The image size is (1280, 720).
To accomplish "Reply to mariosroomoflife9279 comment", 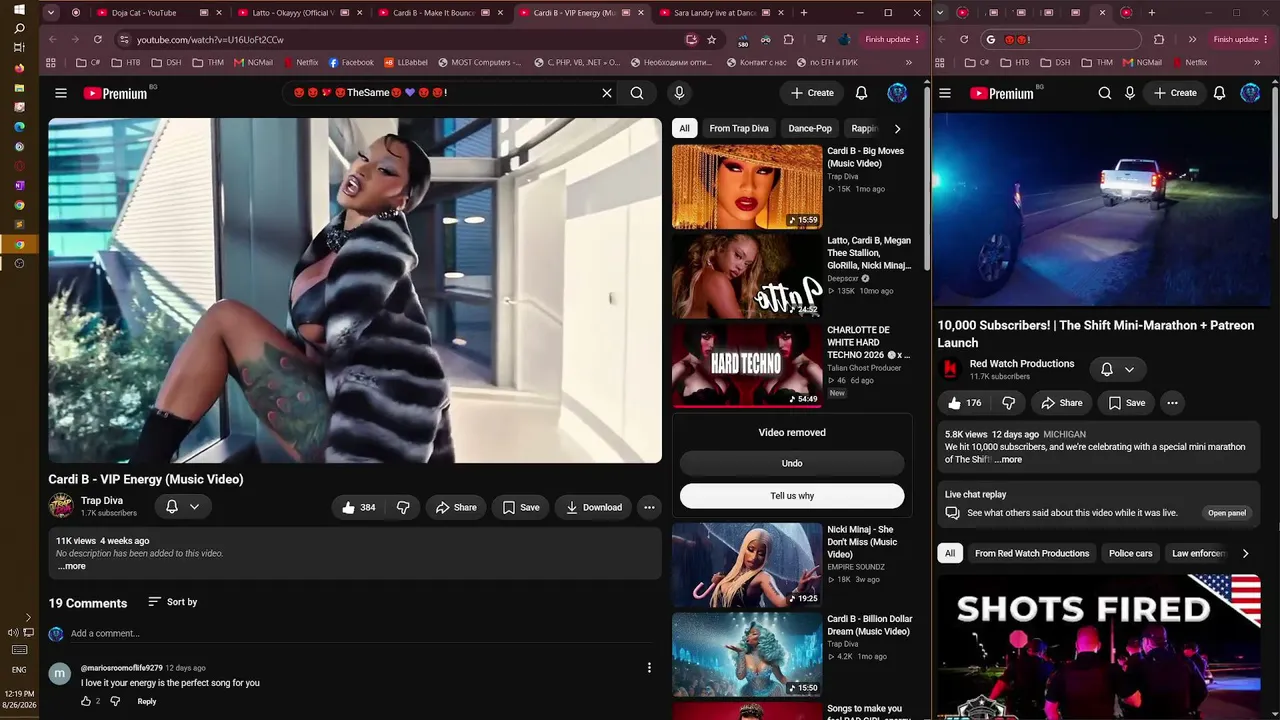I will pos(147,701).
